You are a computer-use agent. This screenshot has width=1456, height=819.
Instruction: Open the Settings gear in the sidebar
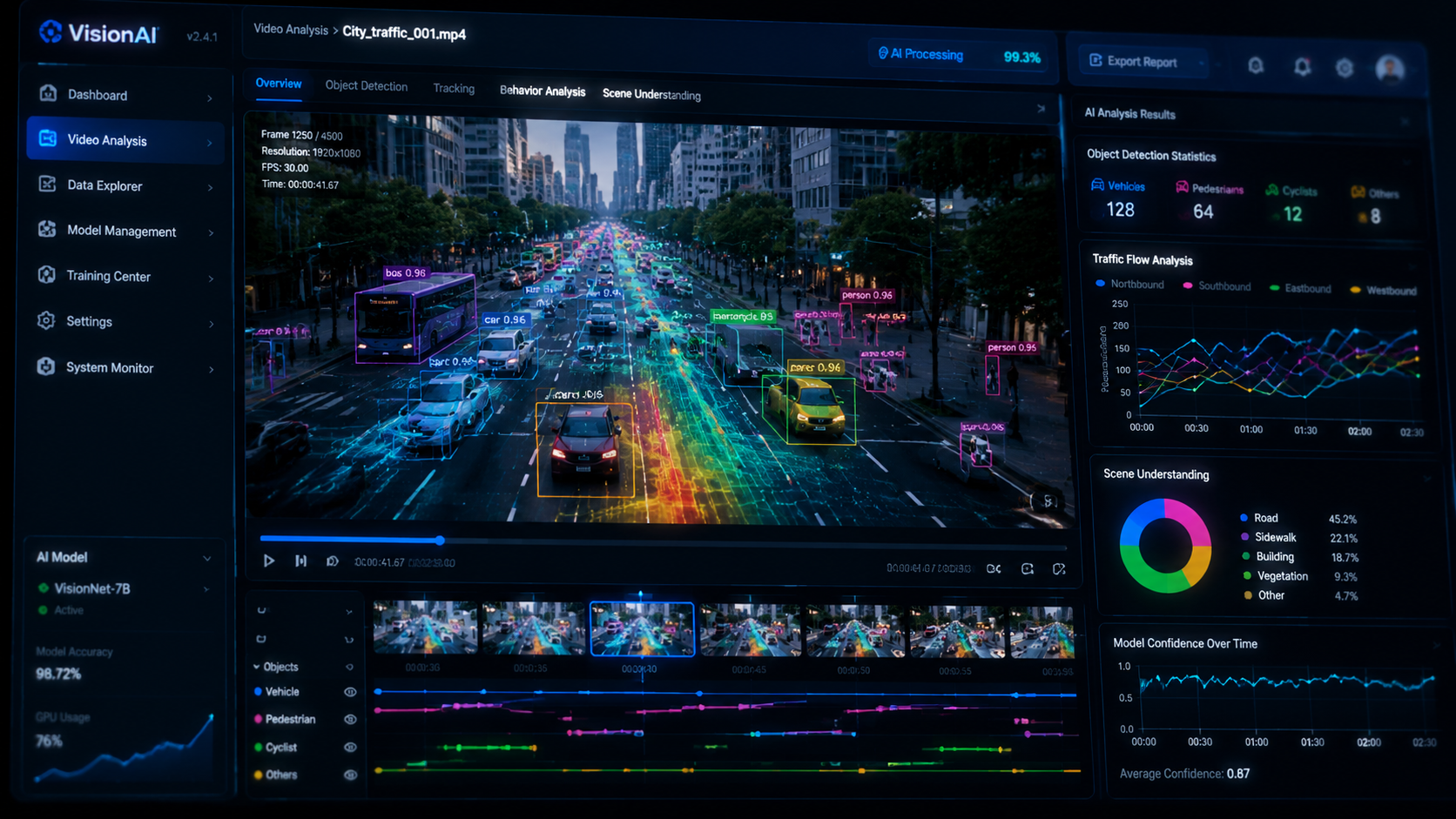point(46,320)
